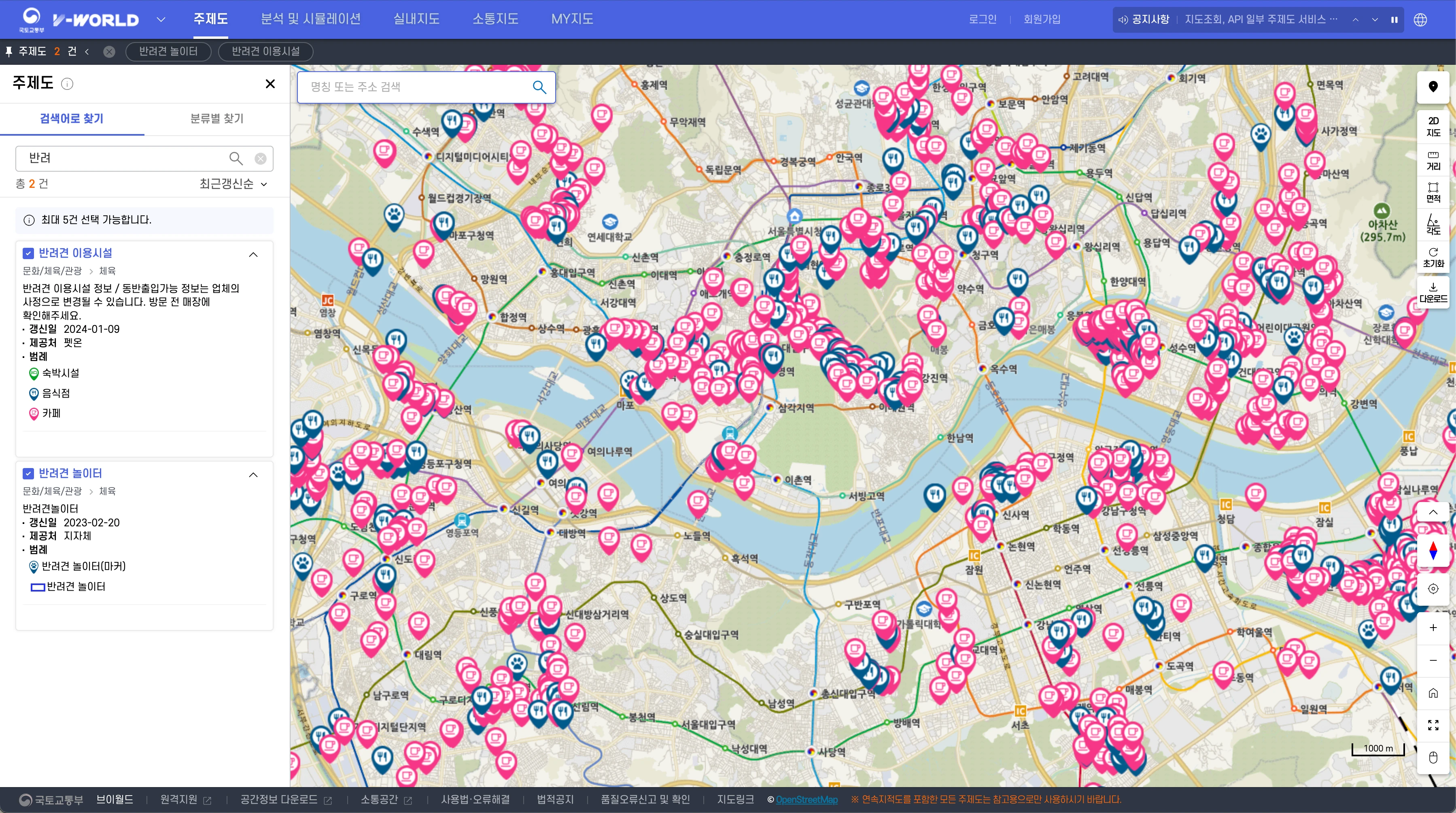Viewport: 1456px width, 813px height.
Task: Uncheck the 반려견 이용시설 layer checkbox
Action: click(x=28, y=253)
